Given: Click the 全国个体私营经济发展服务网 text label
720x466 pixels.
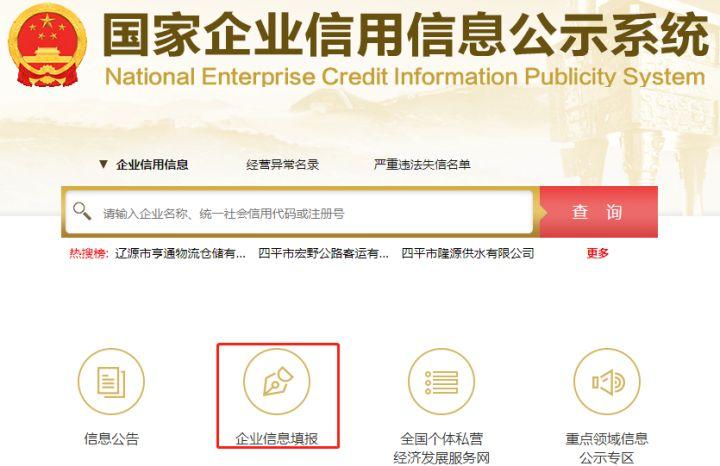Looking at the screenshot, I should [x=442, y=448].
